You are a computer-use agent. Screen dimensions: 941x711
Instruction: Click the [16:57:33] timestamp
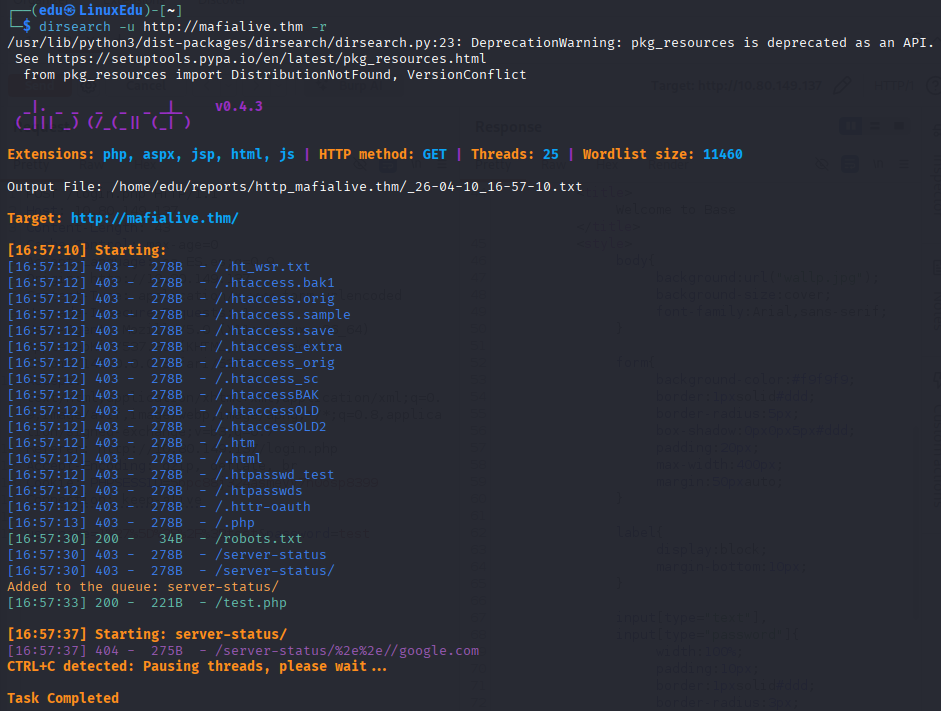(47, 602)
